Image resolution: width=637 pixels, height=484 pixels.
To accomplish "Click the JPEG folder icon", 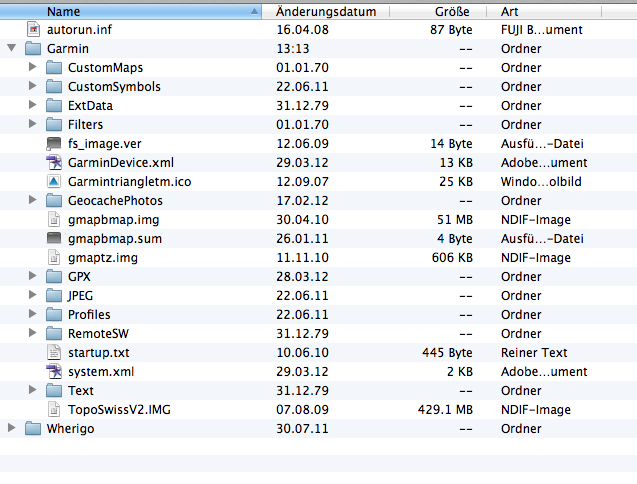I will (54, 295).
